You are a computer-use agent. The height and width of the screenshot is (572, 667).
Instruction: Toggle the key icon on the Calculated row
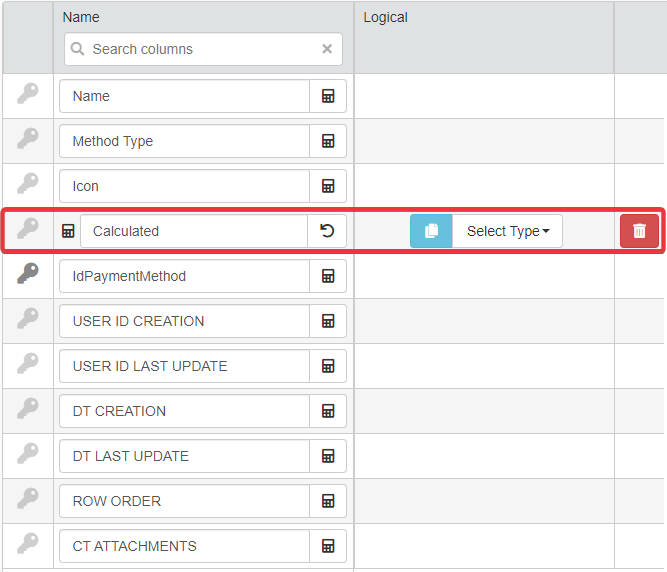pos(28,230)
